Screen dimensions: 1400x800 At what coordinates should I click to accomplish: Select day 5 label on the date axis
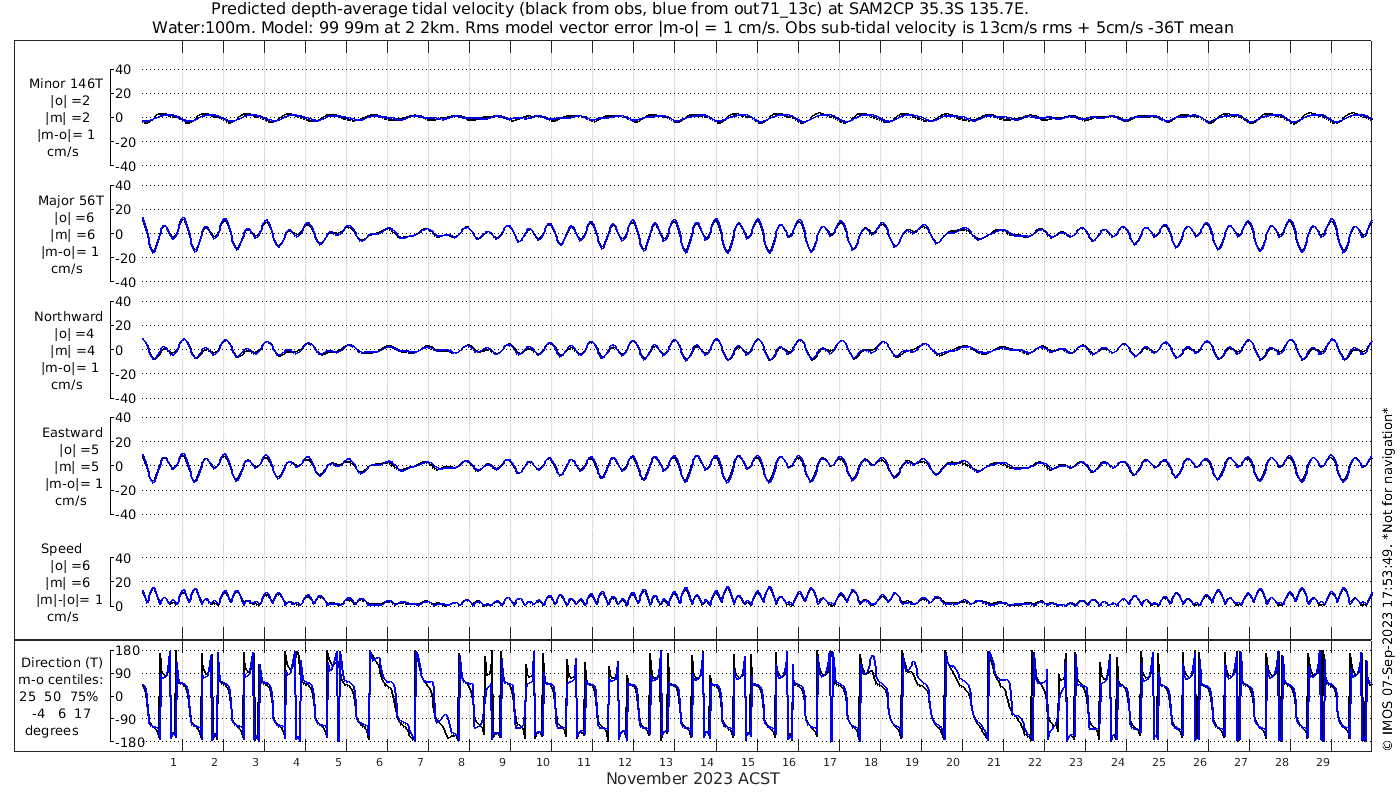click(x=338, y=762)
